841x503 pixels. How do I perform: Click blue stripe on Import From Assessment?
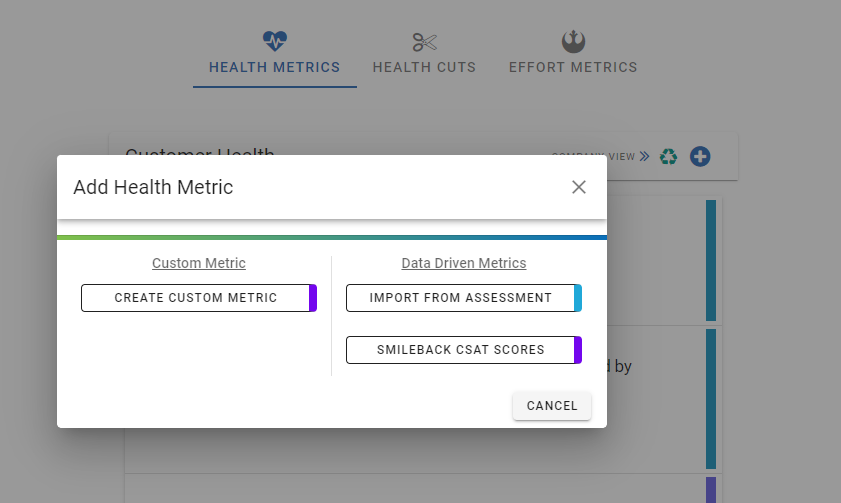[578, 298]
